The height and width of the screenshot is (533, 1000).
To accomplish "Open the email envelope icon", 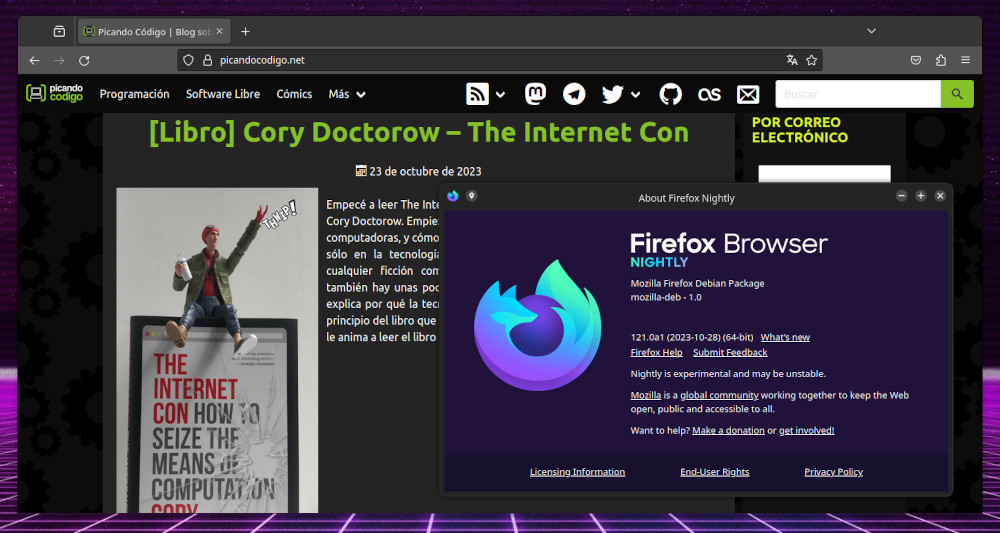I will click(x=748, y=94).
